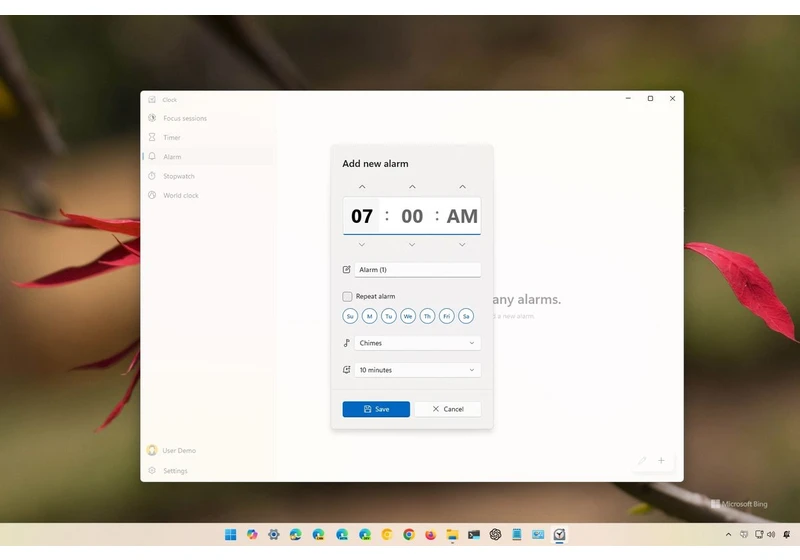Toggle Thursday (Th) repeat day
Viewport: 800px width, 560px height.
[427, 316]
